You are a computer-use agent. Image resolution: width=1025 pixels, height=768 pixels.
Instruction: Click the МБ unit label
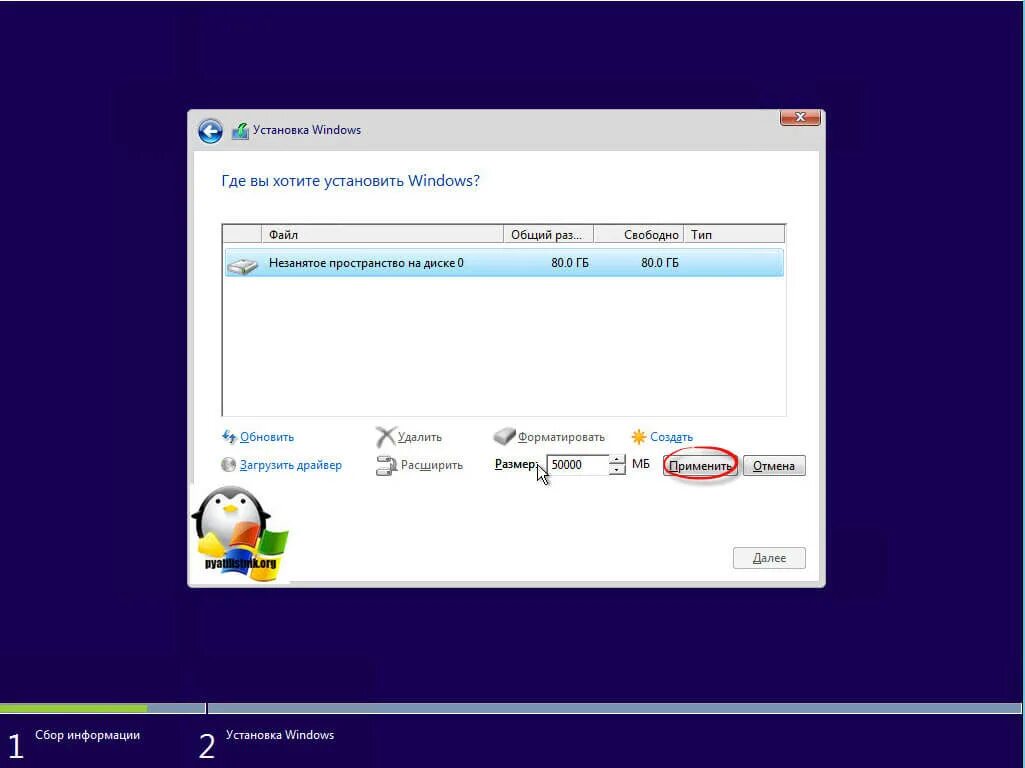tap(641, 464)
